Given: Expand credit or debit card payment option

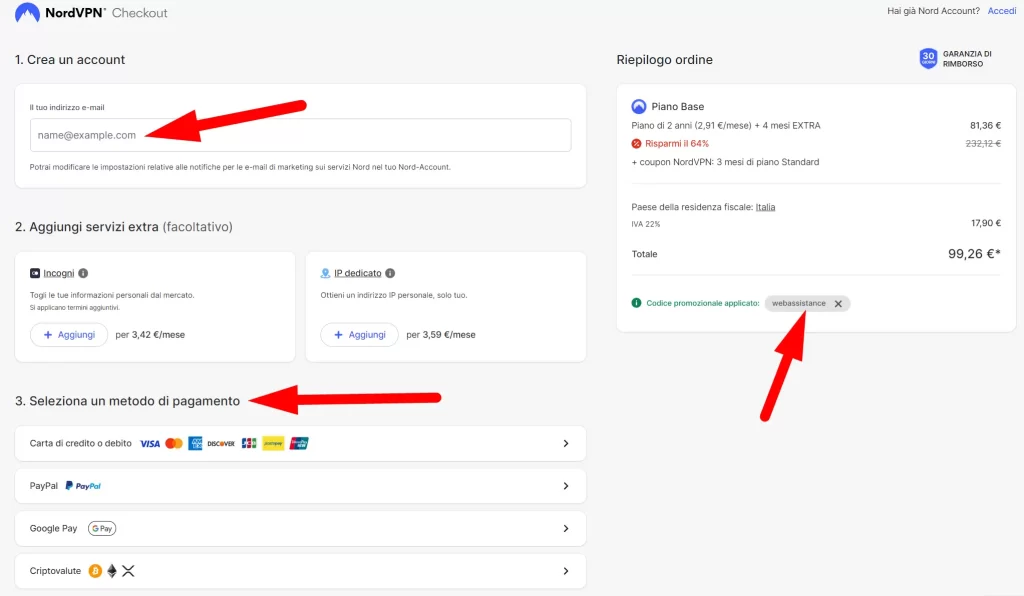Looking at the screenshot, I should click(300, 443).
